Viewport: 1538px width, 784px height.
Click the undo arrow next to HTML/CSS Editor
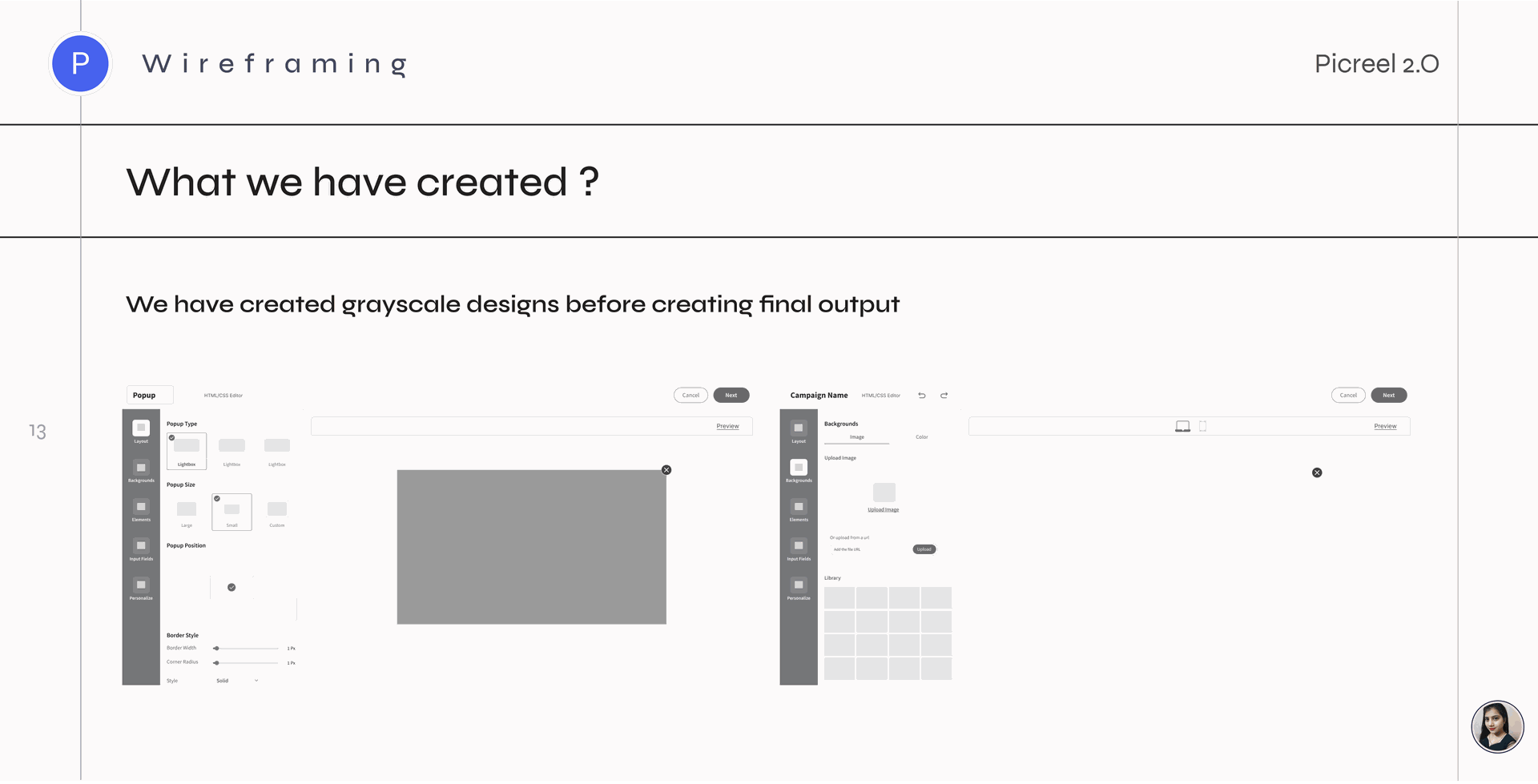pos(922,396)
